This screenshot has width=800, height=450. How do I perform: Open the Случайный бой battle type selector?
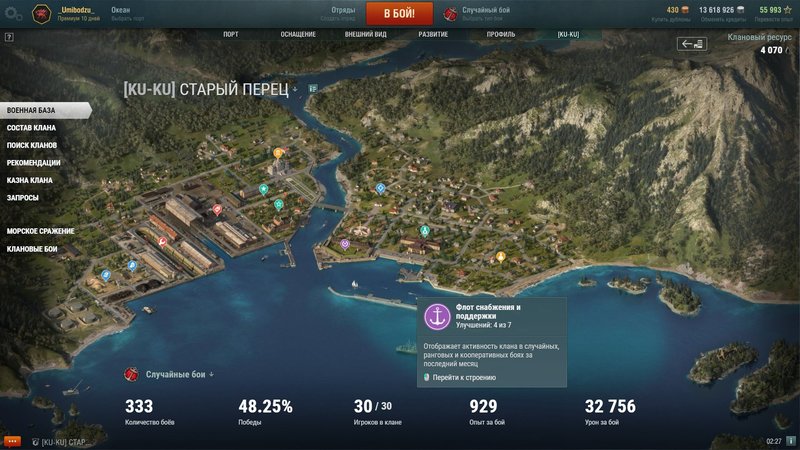[486, 13]
